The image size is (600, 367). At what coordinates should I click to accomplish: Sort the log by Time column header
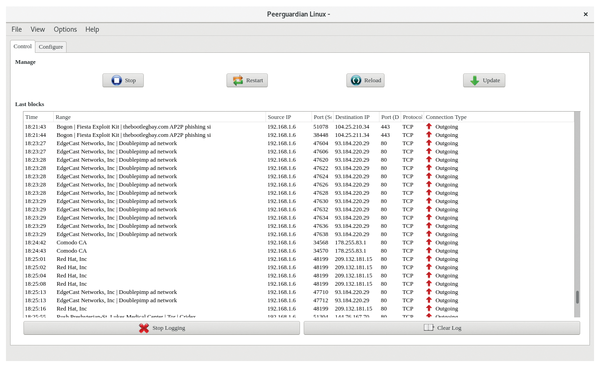pos(38,117)
